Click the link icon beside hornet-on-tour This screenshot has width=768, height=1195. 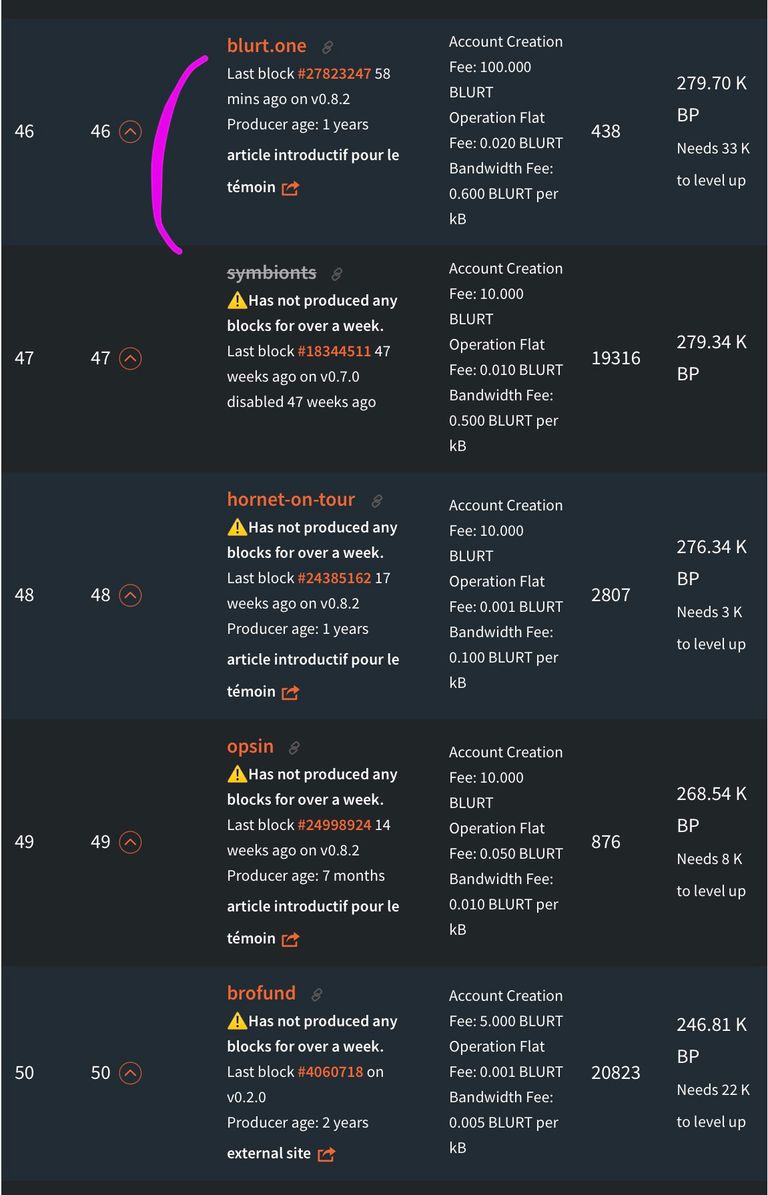pyautogui.click(x=376, y=501)
